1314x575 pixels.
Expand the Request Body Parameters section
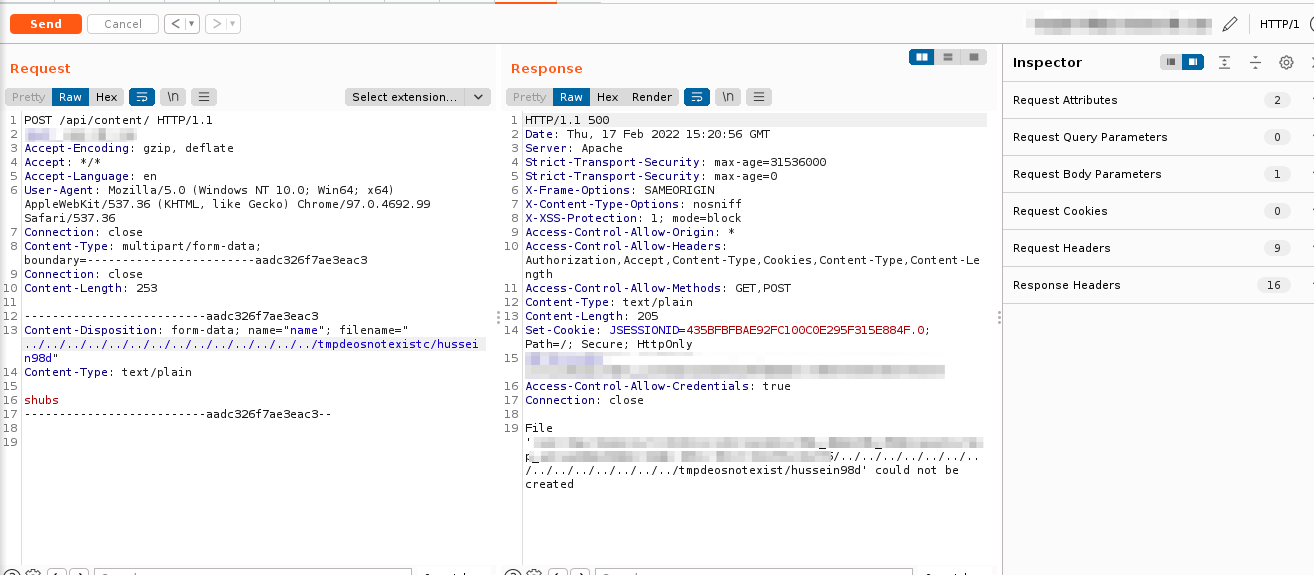[1158, 174]
